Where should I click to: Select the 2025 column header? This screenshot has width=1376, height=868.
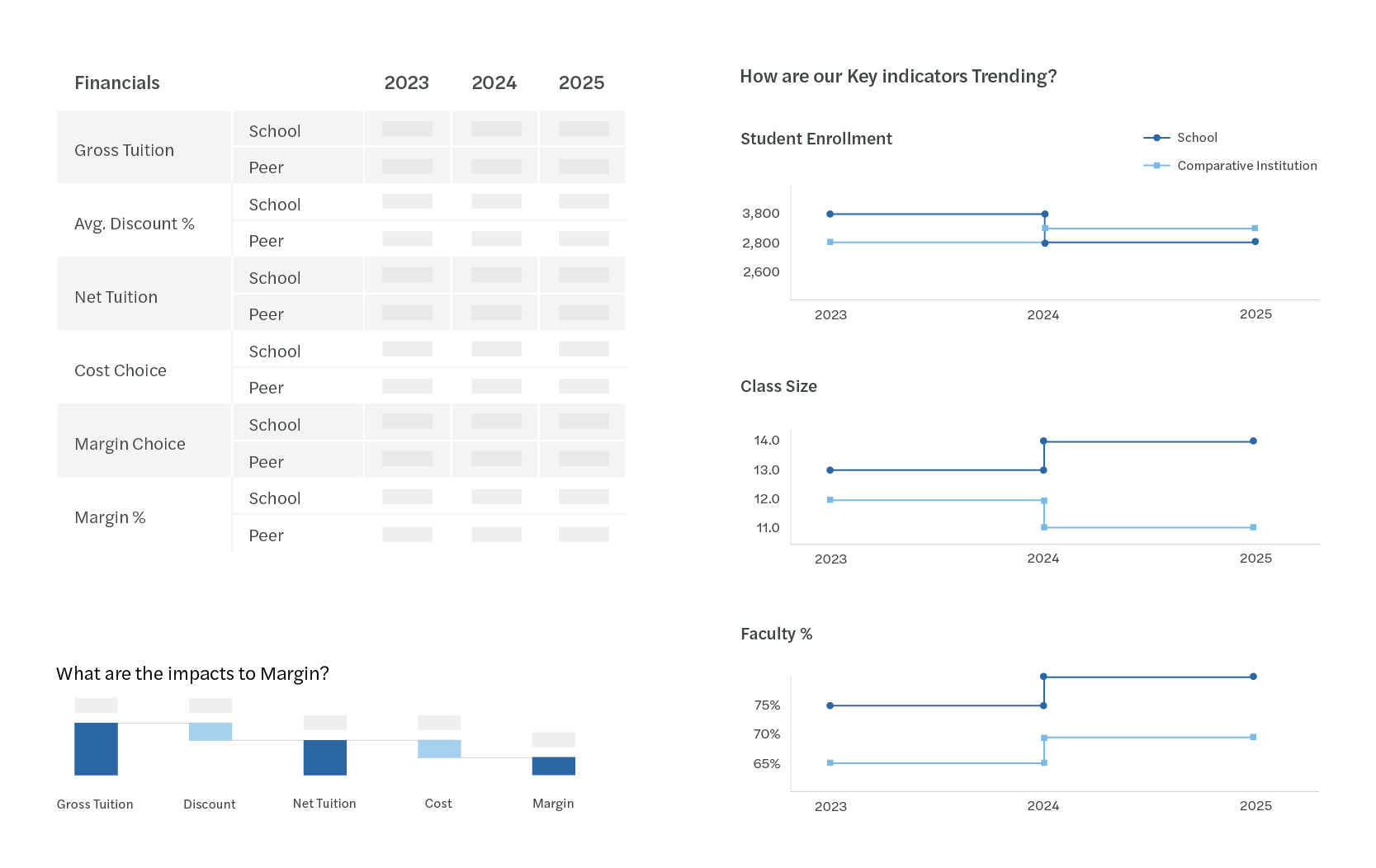[x=582, y=83]
